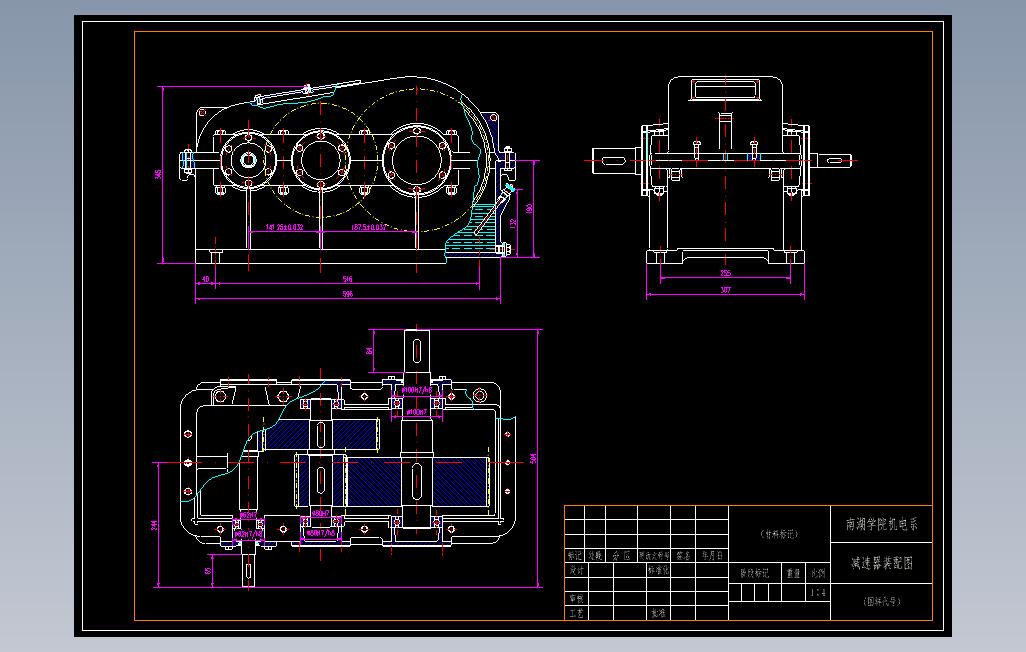Click the 516 dimension text
Image resolution: width=1026 pixels, height=652 pixels.
(x=347, y=279)
